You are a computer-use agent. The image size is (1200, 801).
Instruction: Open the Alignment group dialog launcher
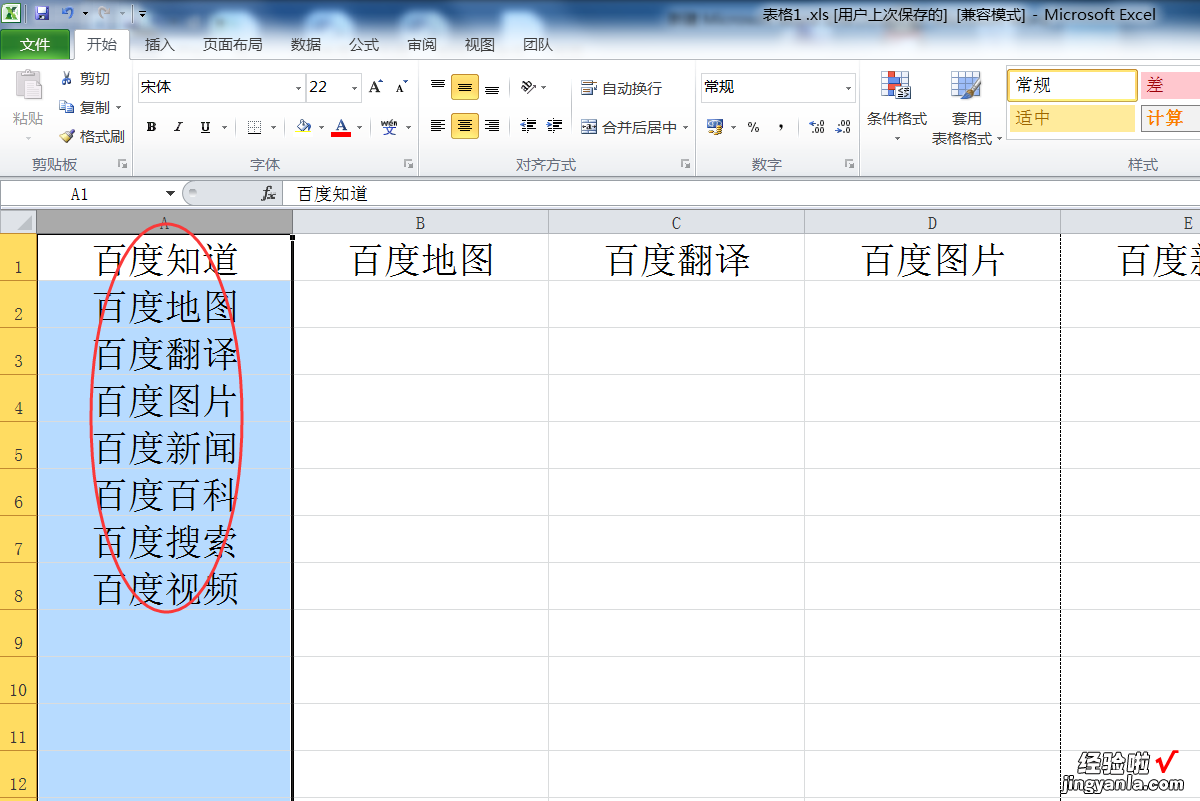(x=685, y=164)
